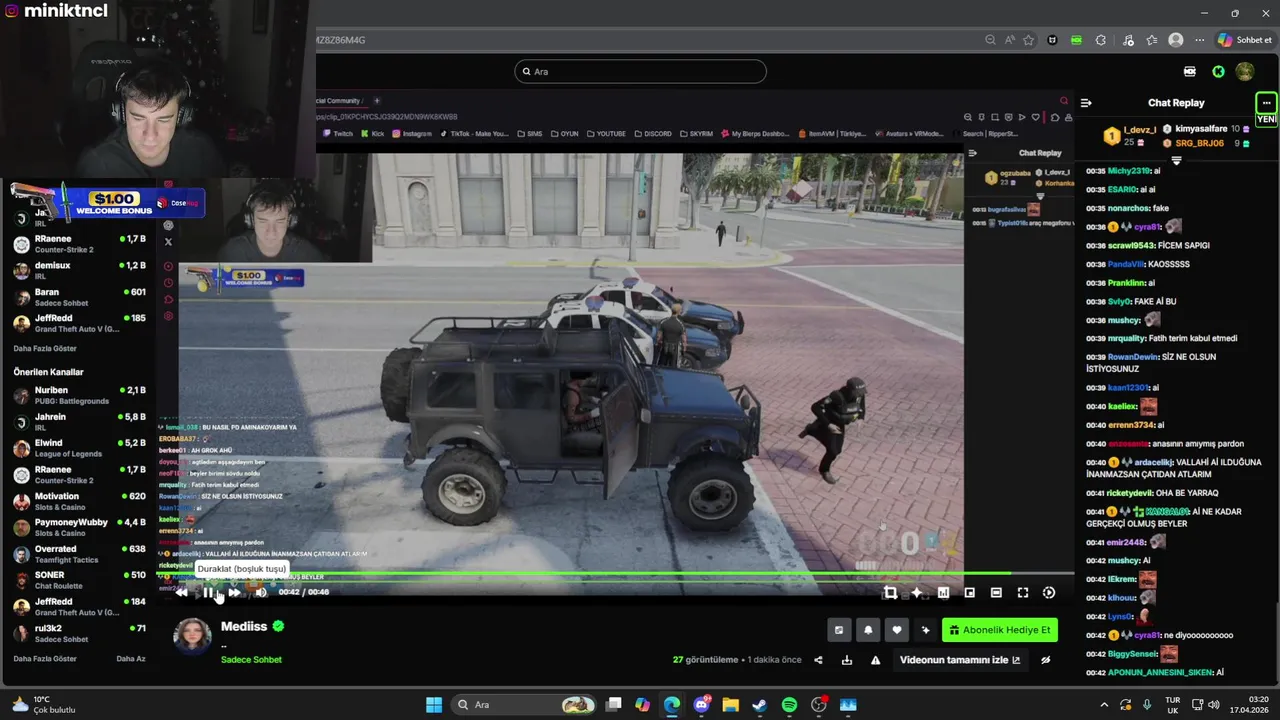
Task: Click the 'Sohbet et' Copilot button
Action: click(1245, 40)
